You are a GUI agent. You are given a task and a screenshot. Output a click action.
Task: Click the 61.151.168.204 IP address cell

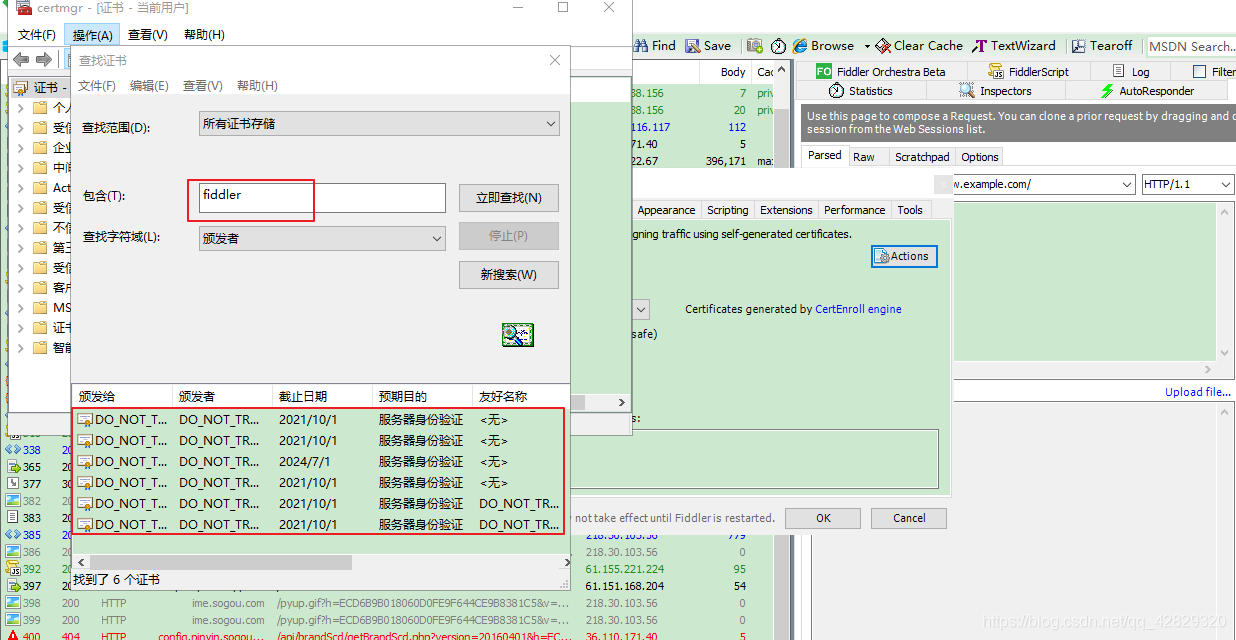[x=625, y=586]
